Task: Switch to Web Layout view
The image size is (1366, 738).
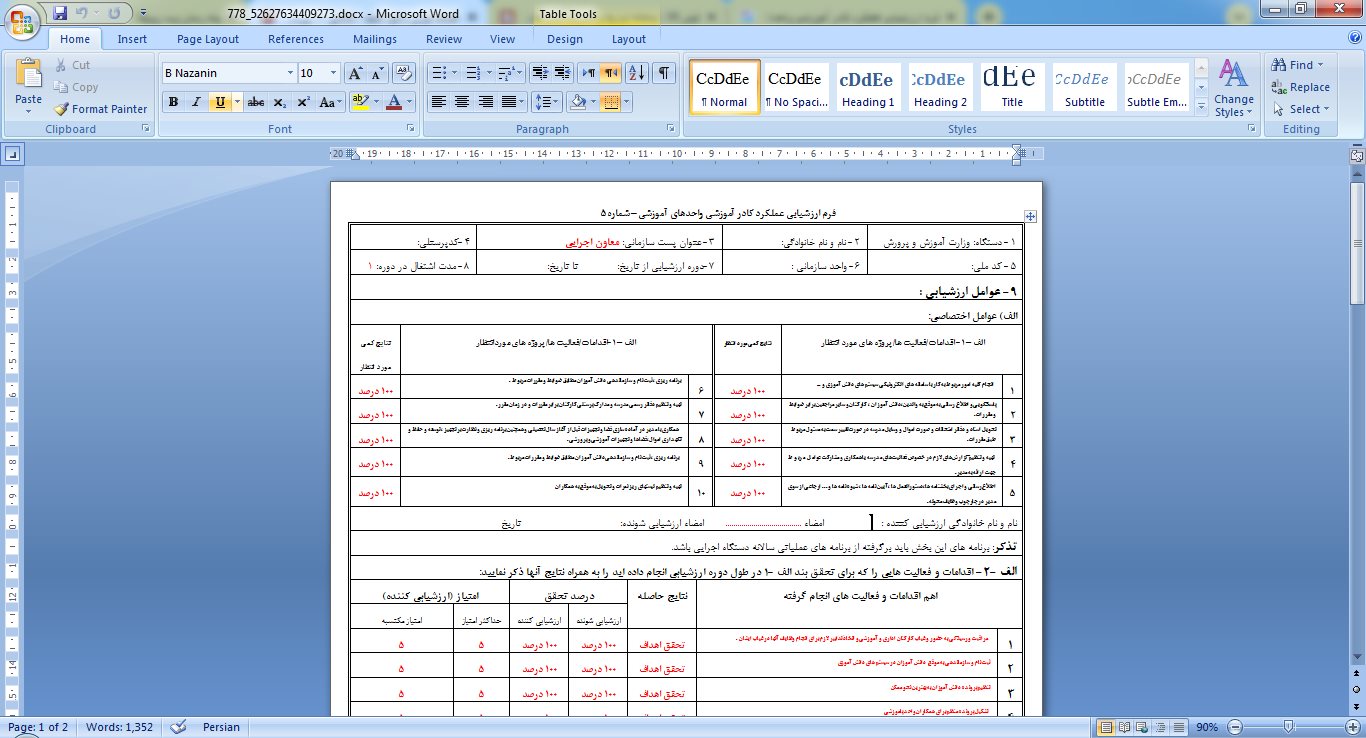Action: (1142, 727)
